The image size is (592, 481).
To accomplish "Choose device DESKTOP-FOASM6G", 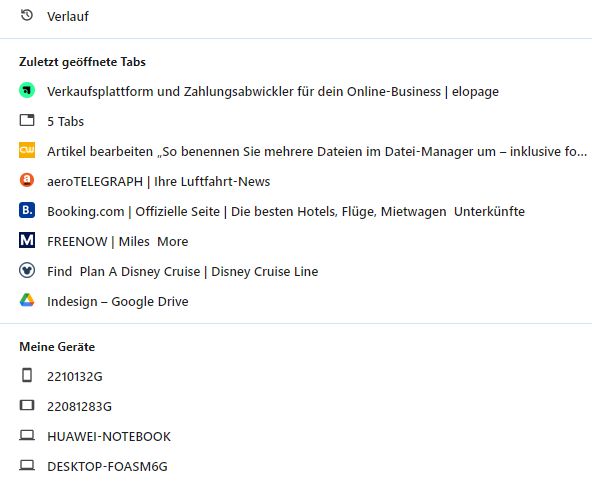I will pos(107,467).
